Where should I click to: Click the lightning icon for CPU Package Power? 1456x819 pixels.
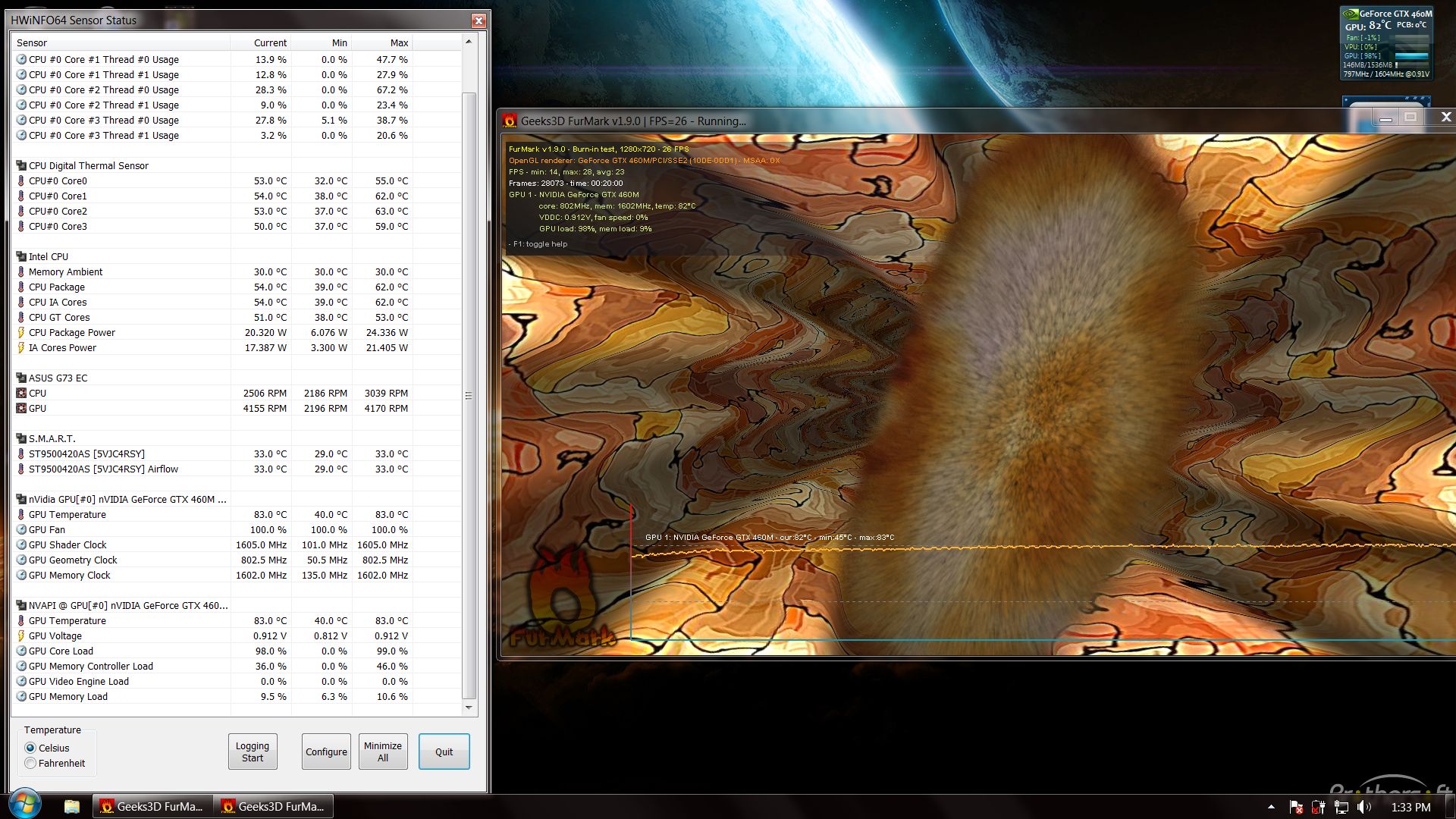(x=21, y=332)
